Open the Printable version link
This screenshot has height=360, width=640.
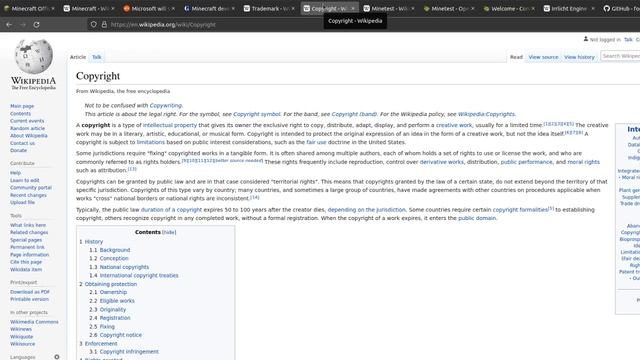click(x=29, y=299)
